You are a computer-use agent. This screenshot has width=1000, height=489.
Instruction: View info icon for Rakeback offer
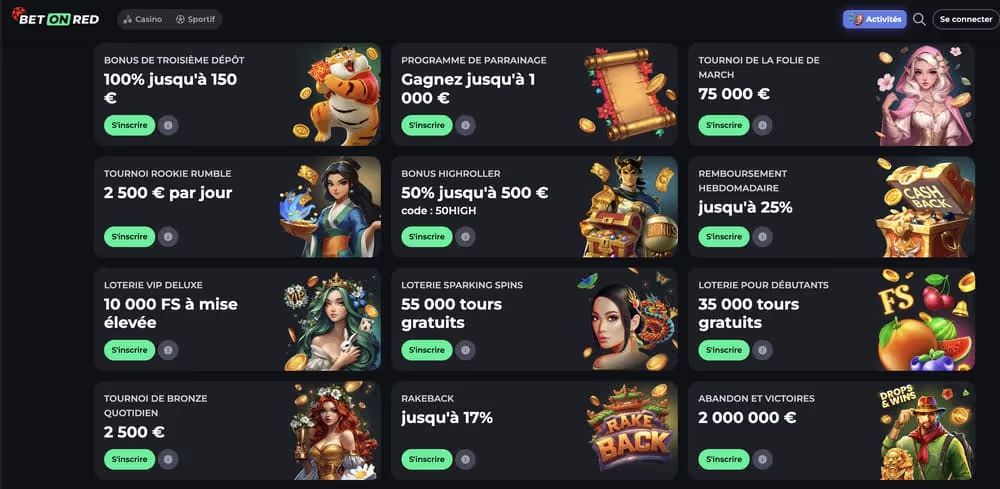[x=466, y=459]
